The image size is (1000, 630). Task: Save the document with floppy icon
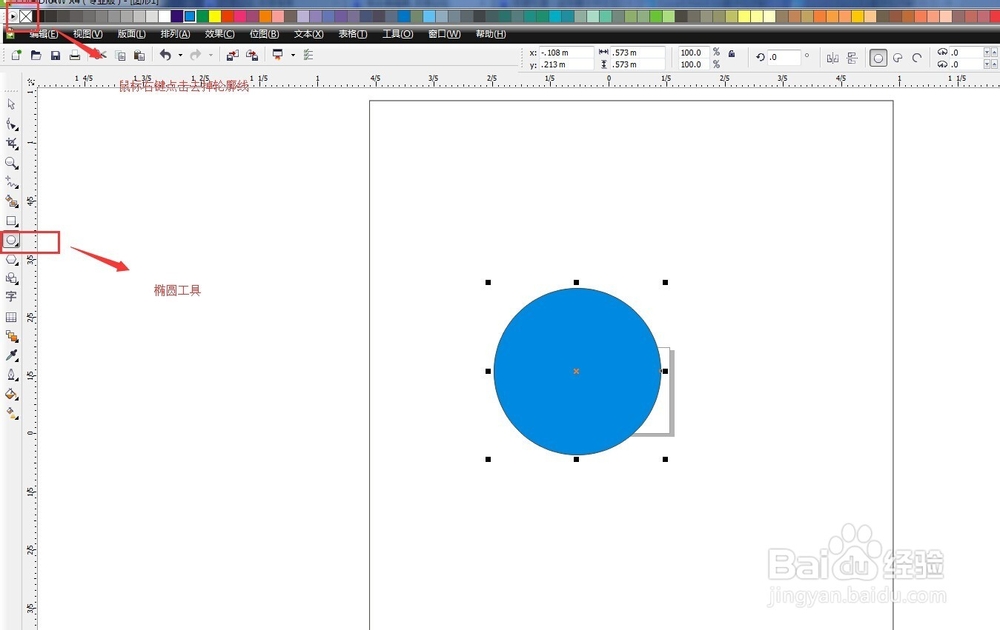pos(55,55)
